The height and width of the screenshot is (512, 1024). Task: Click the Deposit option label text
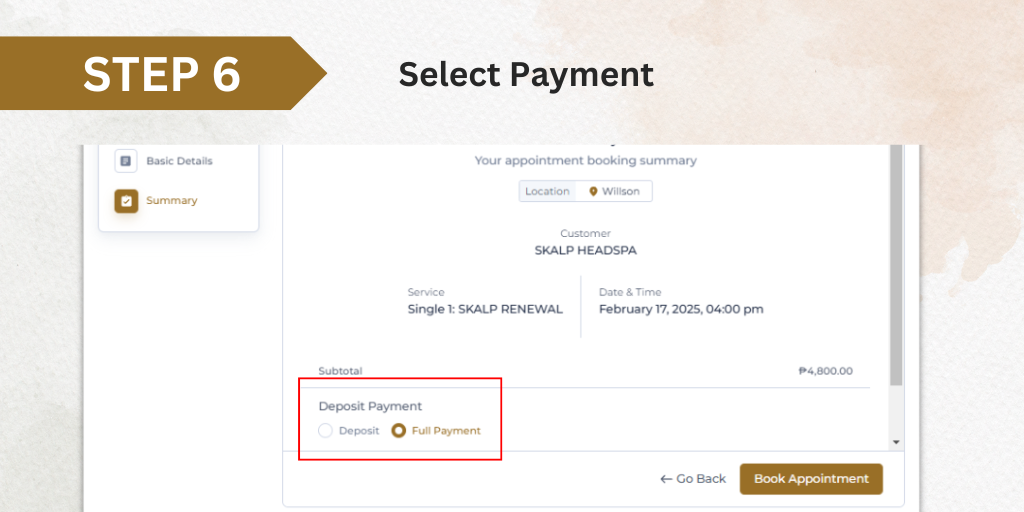359,431
